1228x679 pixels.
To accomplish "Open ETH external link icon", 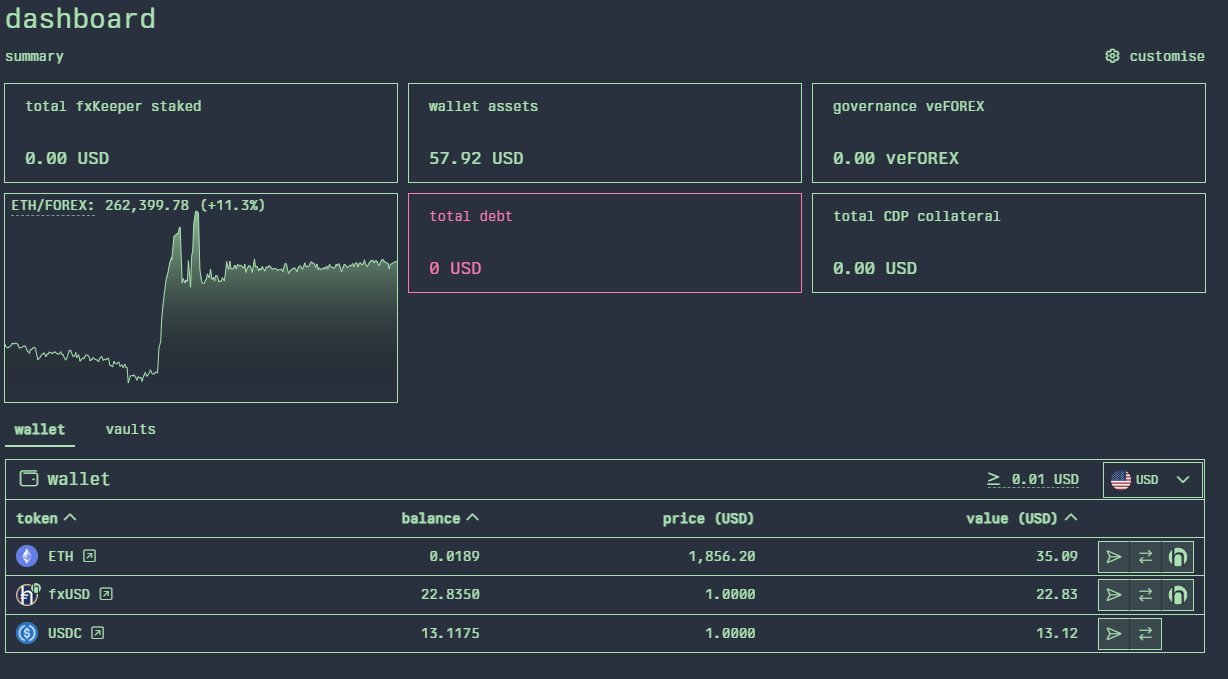I will tap(90, 556).
